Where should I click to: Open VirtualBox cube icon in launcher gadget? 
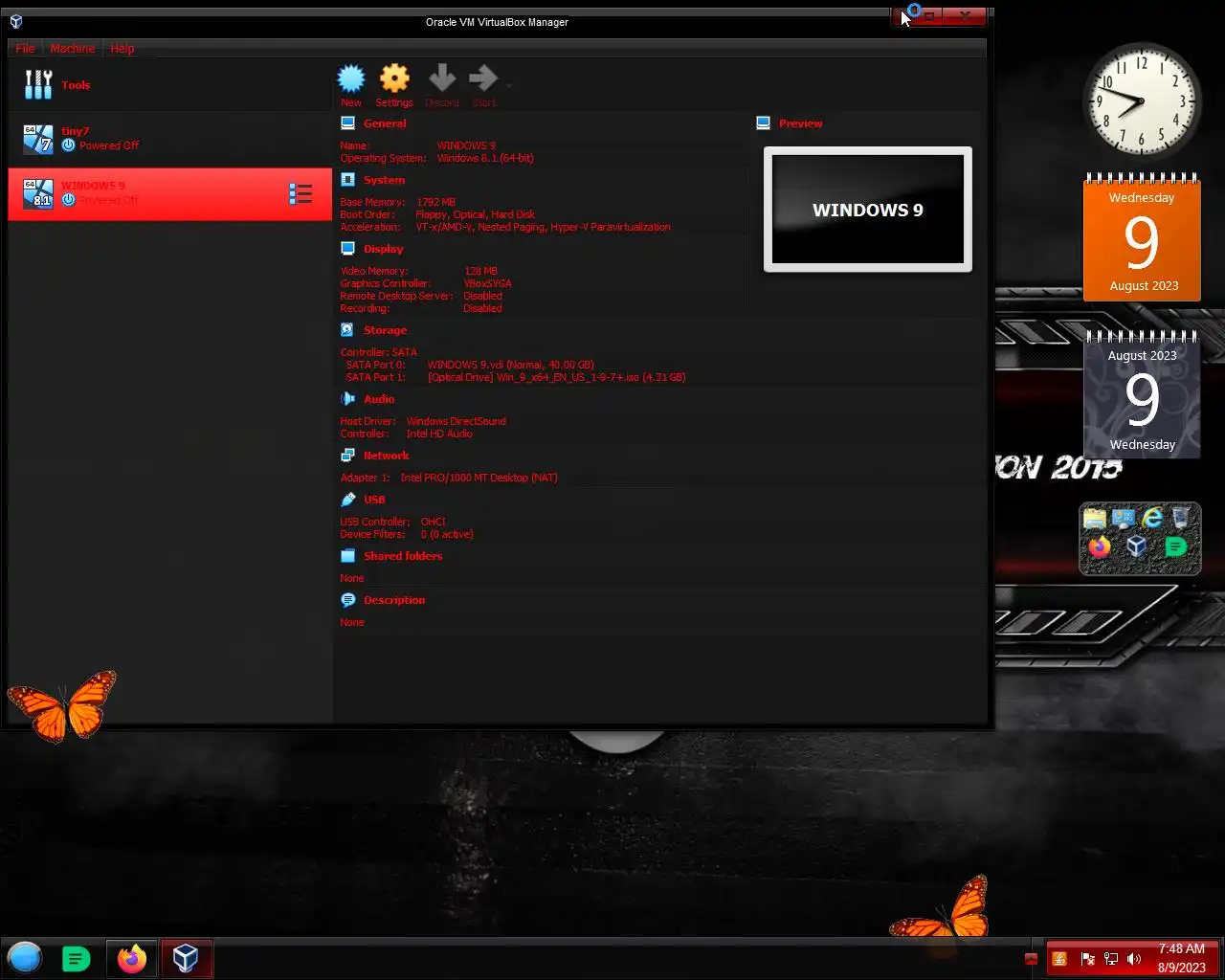coord(1137,546)
